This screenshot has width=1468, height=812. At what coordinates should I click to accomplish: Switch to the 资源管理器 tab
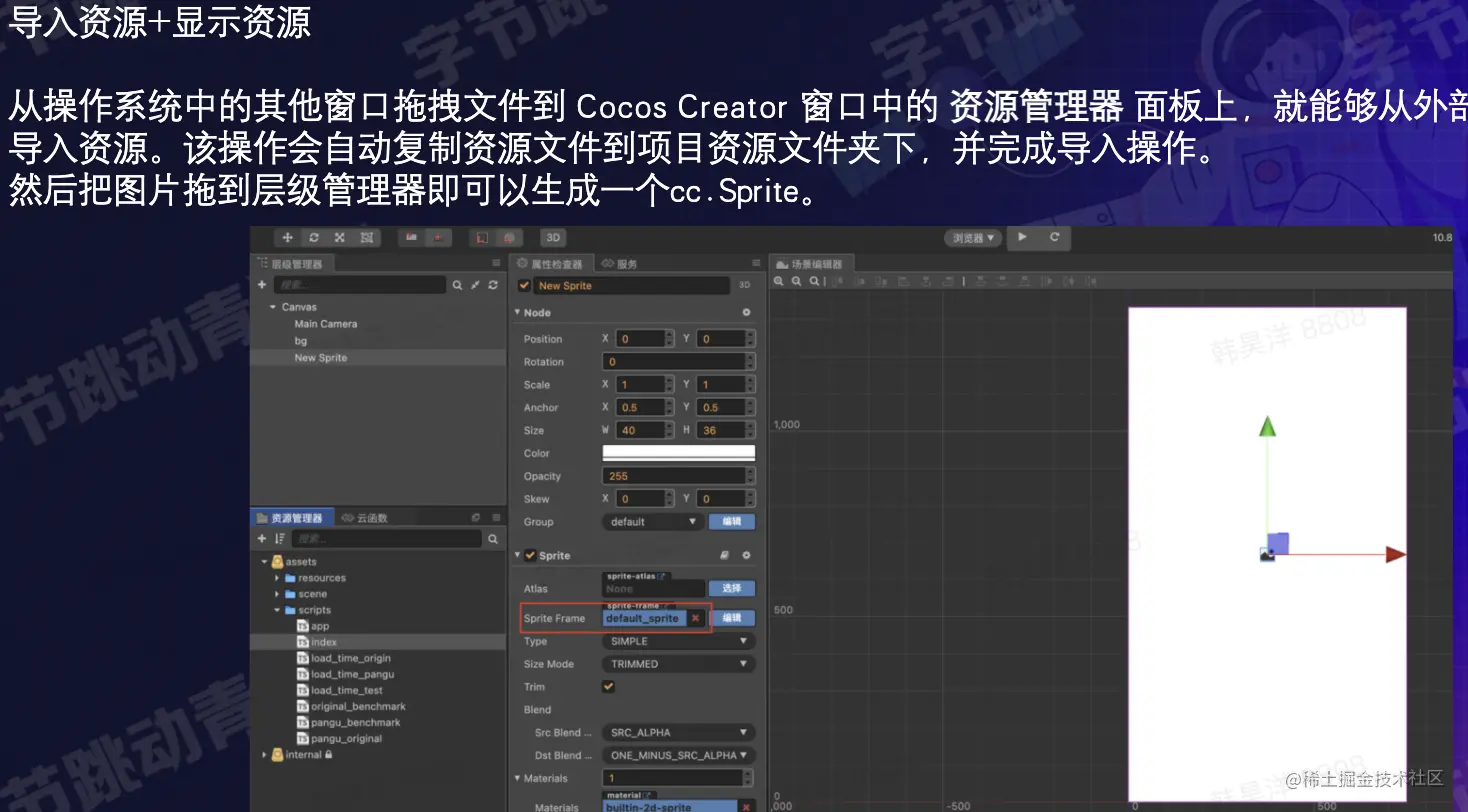292,518
